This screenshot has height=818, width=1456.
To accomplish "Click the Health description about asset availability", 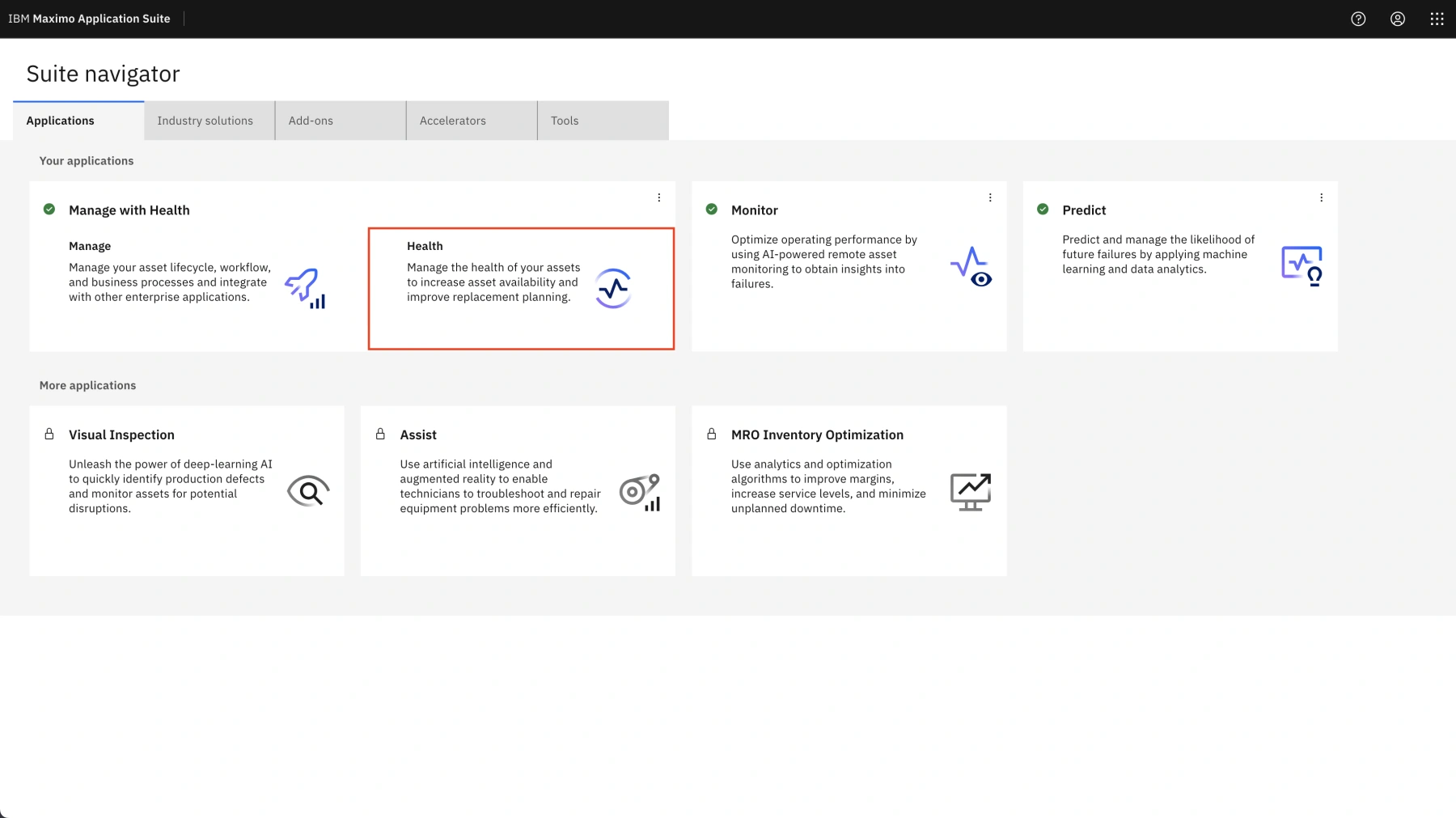I will click(x=493, y=282).
